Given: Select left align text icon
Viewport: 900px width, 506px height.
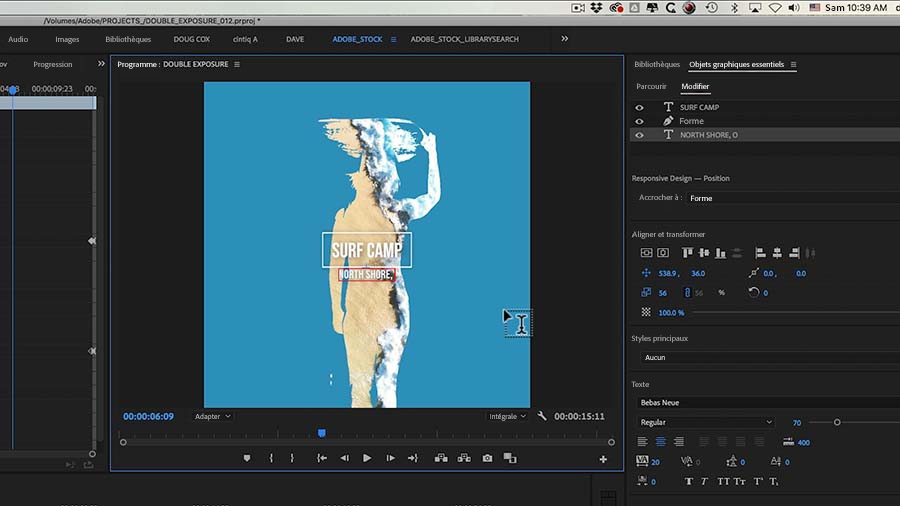Looking at the screenshot, I should pyautogui.click(x=643, y=442).
